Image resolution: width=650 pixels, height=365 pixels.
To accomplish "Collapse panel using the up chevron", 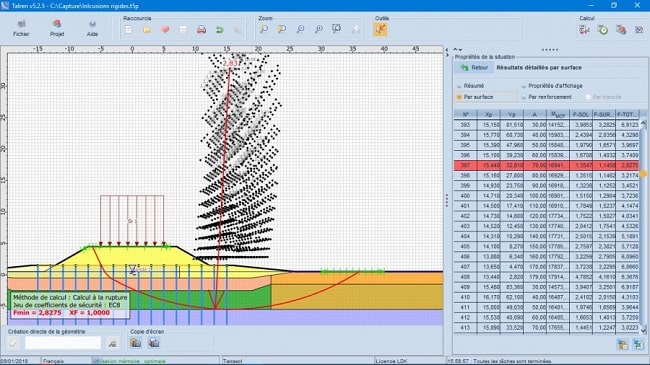I will pyautogui.click(x=455, y=50).
